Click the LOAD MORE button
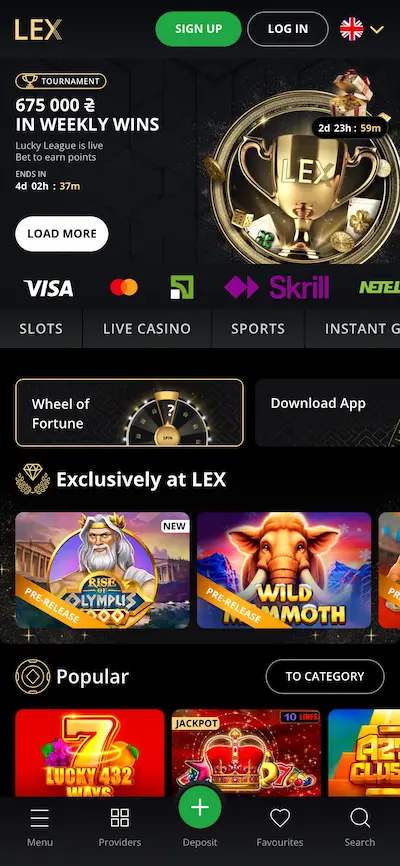 pyautogui.click(x=62, y=234)
